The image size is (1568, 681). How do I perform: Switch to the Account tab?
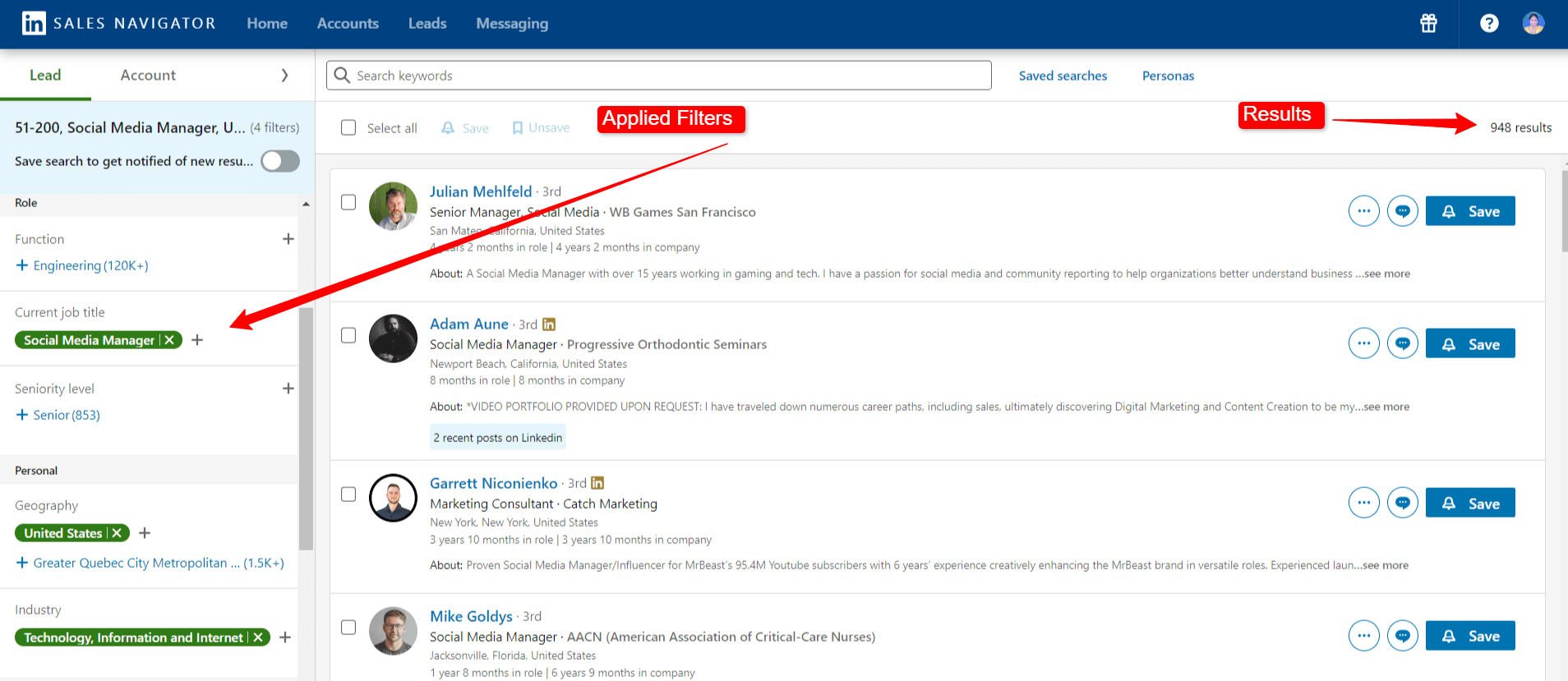click(x=148, y=76)
